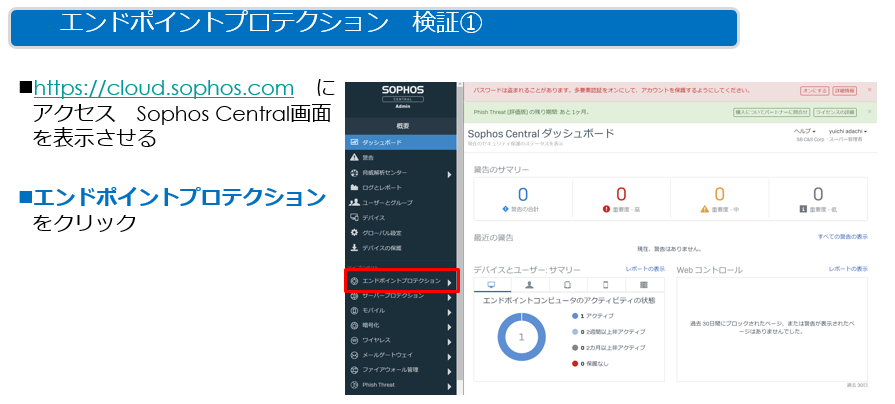The image size is (895, 404).
Task: Click the download icon for デバイスの保護
Action: 354,248
